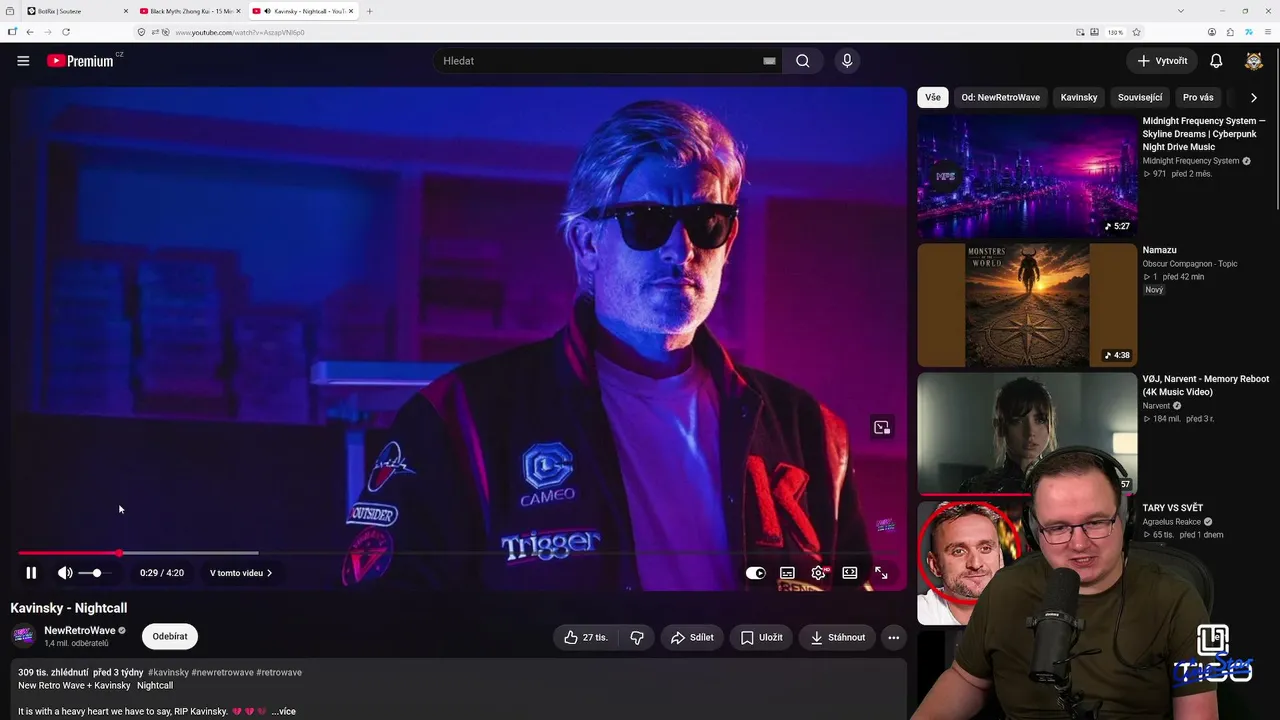The height and width of the screenshot is (720, 1280).
Task: Enter fullscreen on the video player
Action: point(881,573)
